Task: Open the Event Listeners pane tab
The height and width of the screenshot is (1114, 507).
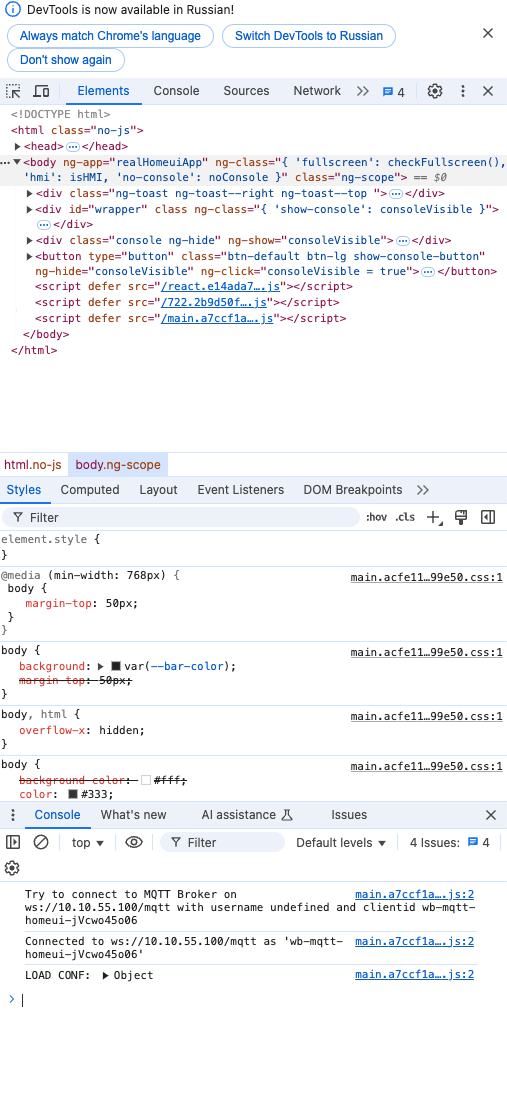Action: coord(241,490)
